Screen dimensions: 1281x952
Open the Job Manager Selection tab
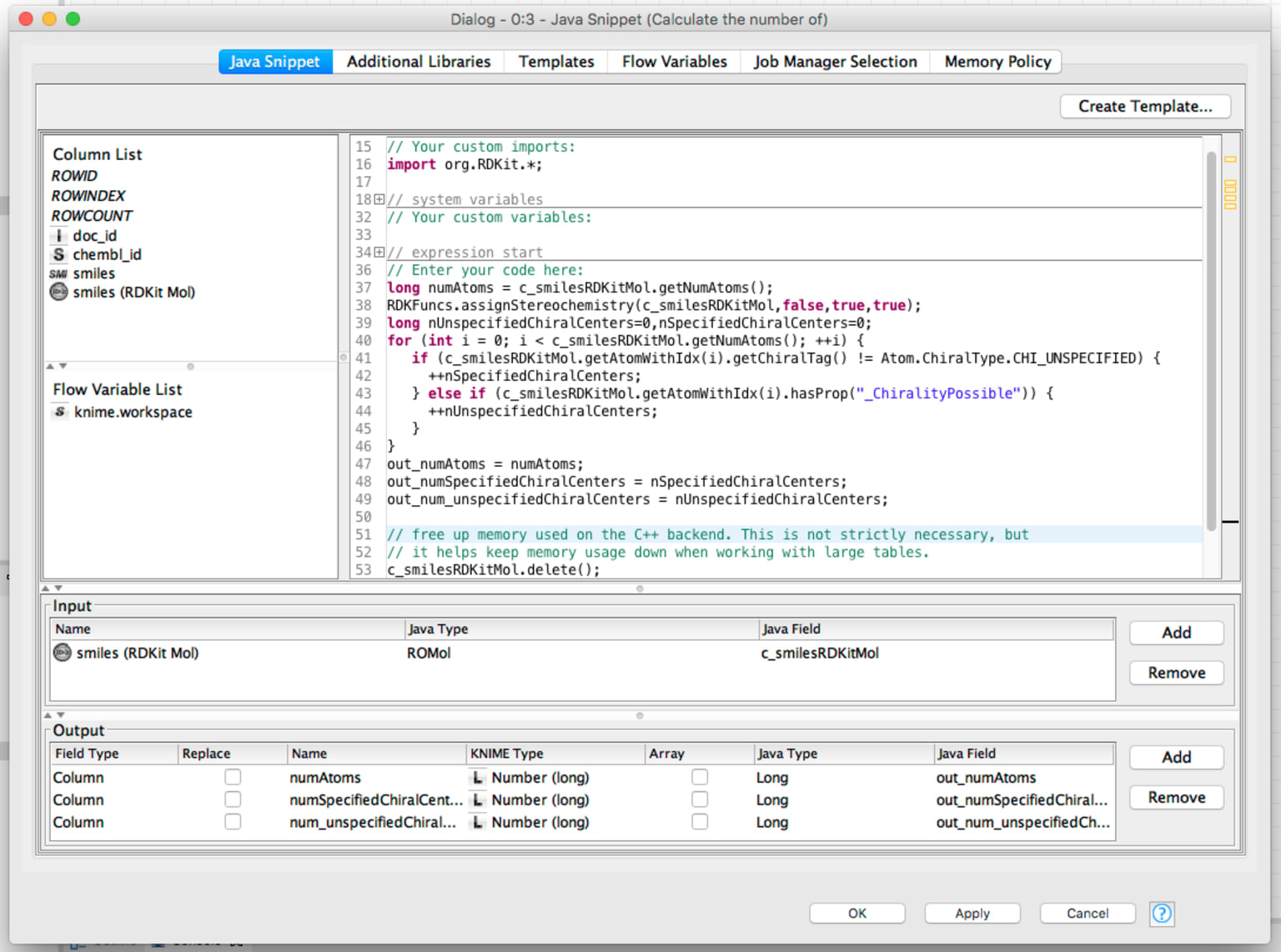pos(836,62)
